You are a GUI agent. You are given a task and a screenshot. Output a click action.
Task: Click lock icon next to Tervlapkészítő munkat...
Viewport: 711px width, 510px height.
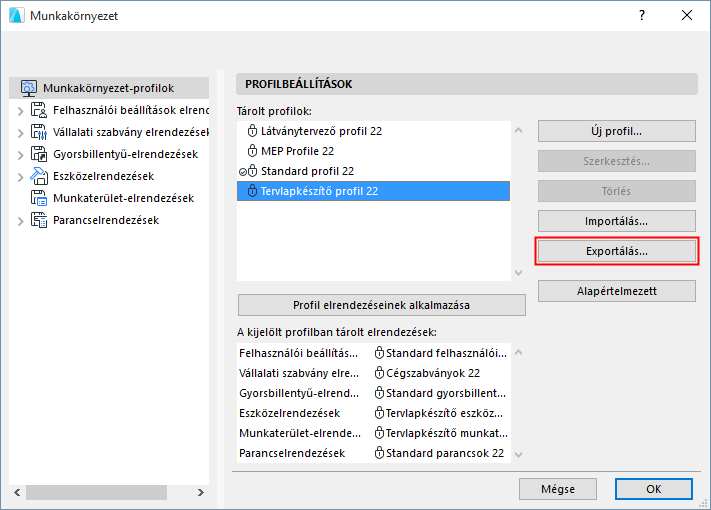click(x=380, y=433)
